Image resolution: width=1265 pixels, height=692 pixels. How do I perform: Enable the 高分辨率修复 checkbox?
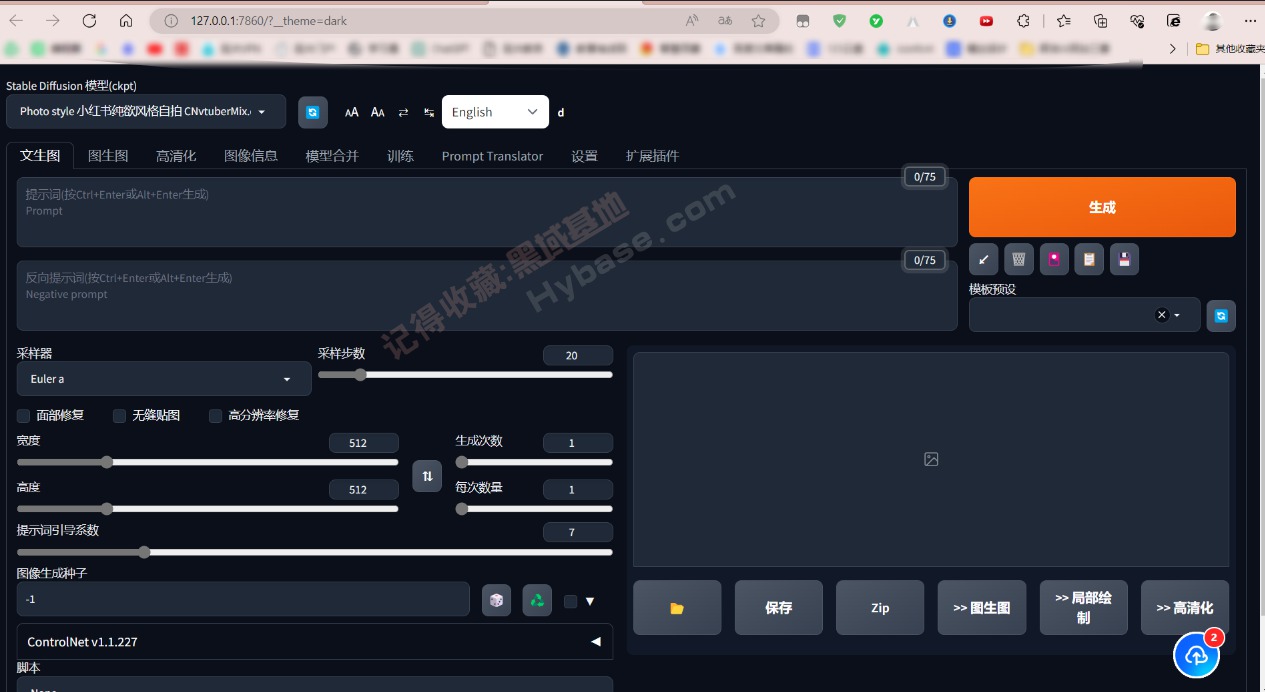tap(216, 416)
